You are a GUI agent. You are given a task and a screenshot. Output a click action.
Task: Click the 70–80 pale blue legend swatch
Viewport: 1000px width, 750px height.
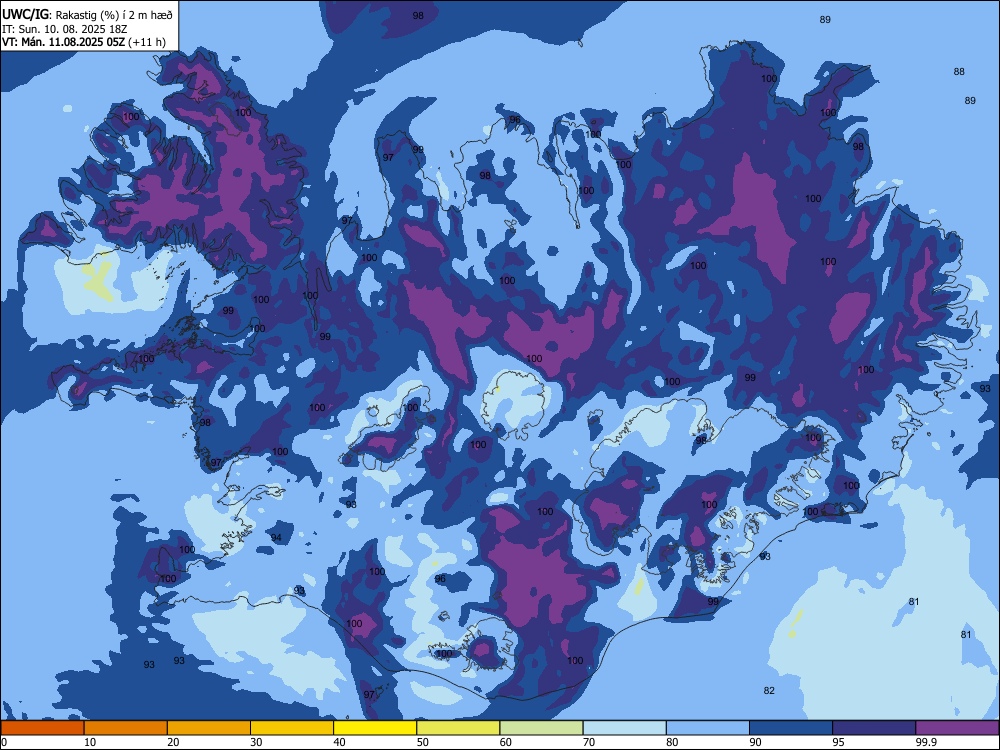coord(624,728)
